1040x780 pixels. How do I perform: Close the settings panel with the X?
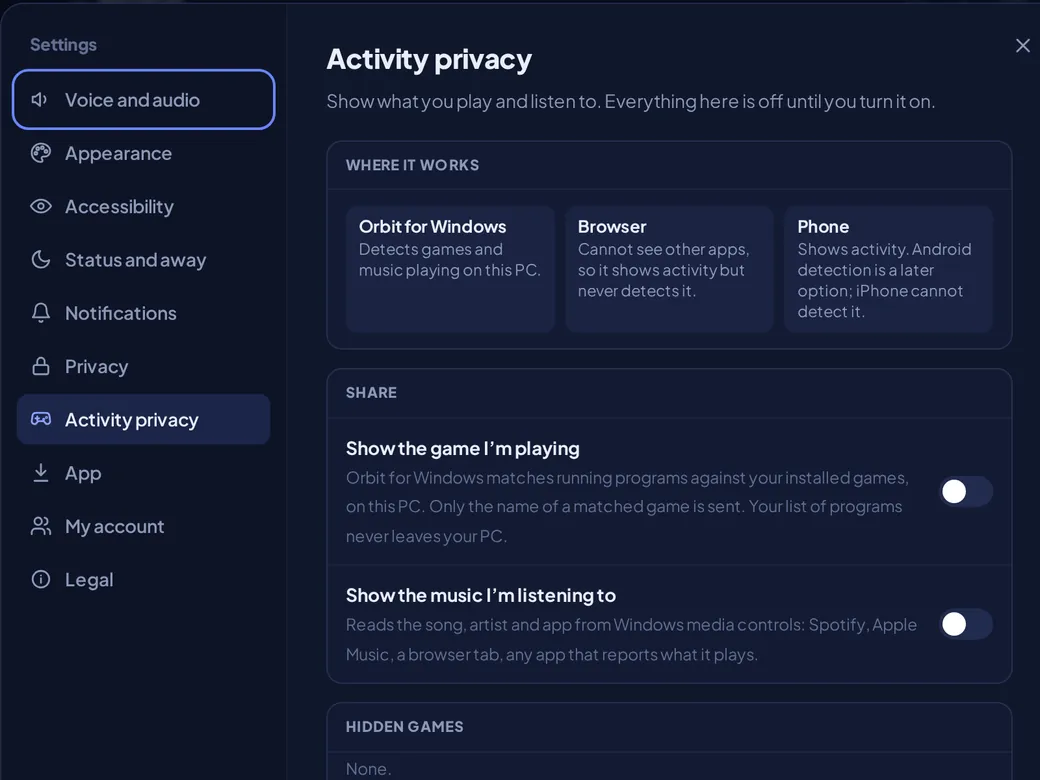coord(1022,45)
